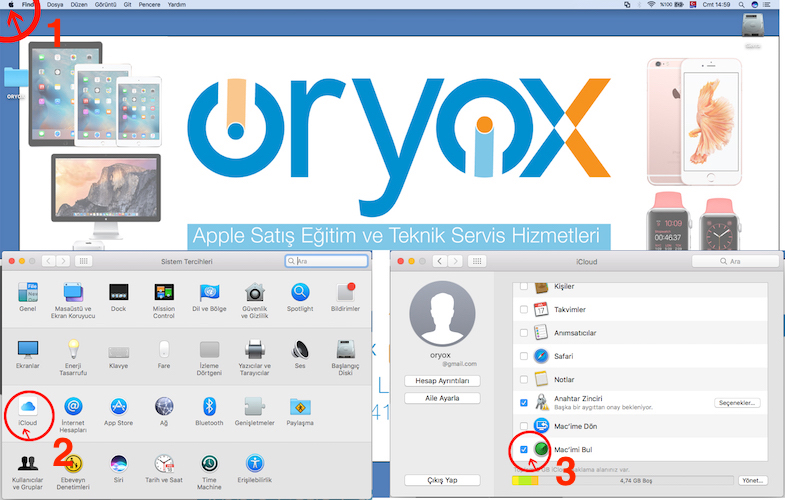Open the Görüntü menu
The width and height of the screenshot is (785, 500).
click(106, 5)
